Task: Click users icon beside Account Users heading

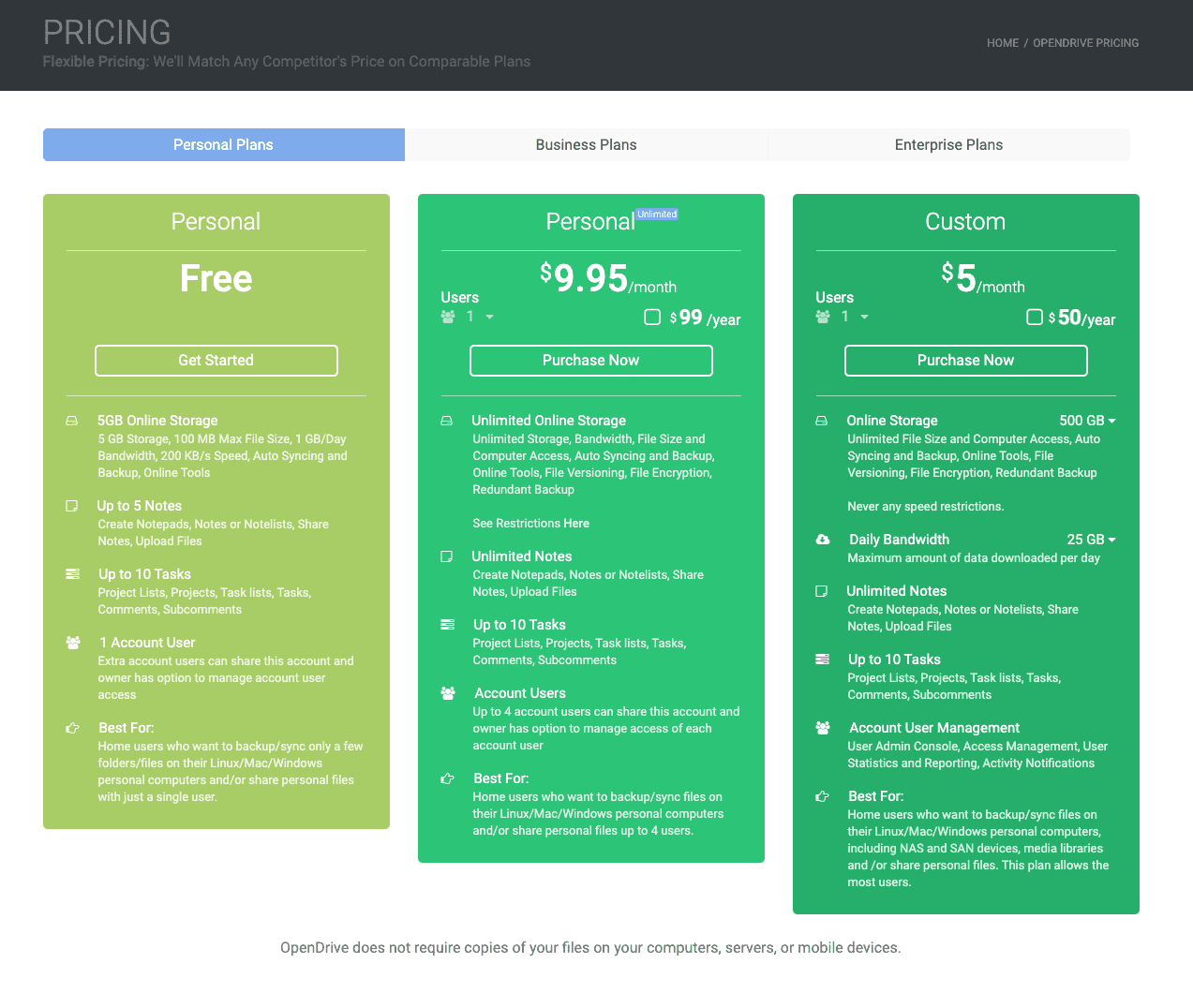Action: pos(448,693)
